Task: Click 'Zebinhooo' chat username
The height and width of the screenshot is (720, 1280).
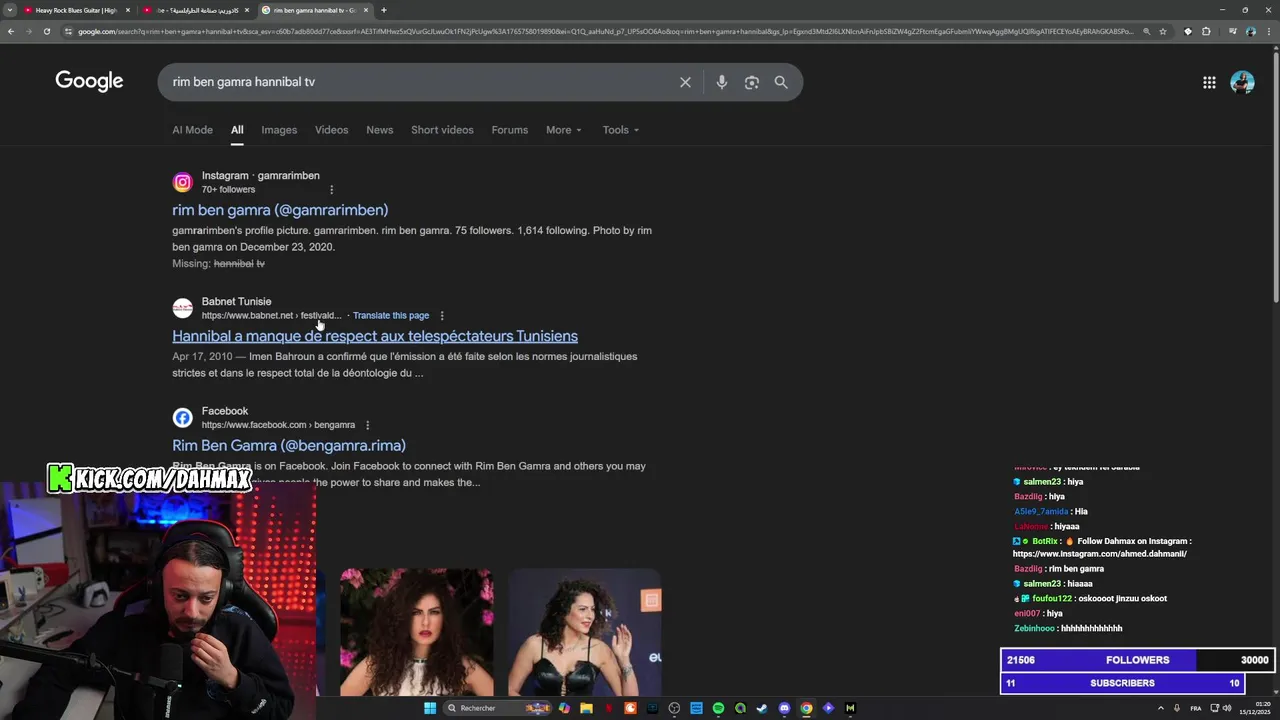Action: point(1034,629)
